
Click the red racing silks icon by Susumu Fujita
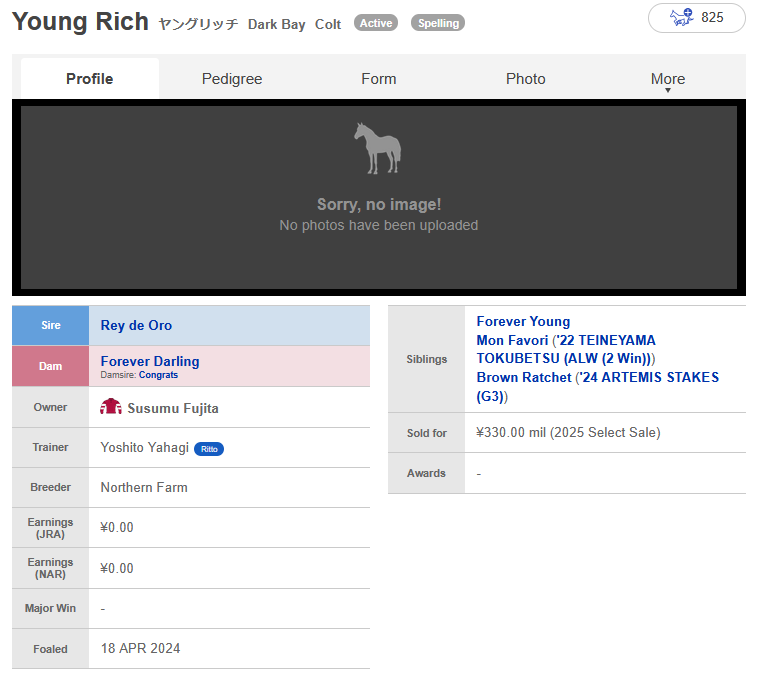(111, 407)
